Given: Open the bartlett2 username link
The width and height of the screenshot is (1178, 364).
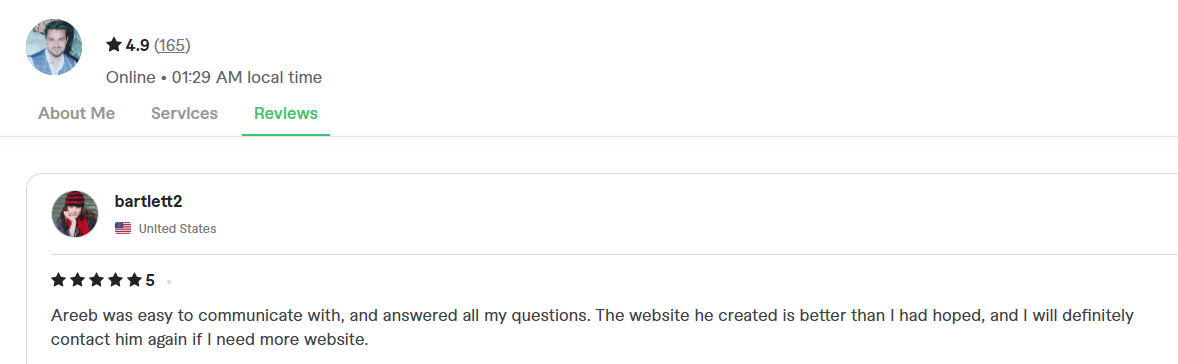Looking at the screenshot, I should click(x=149, y=201).
